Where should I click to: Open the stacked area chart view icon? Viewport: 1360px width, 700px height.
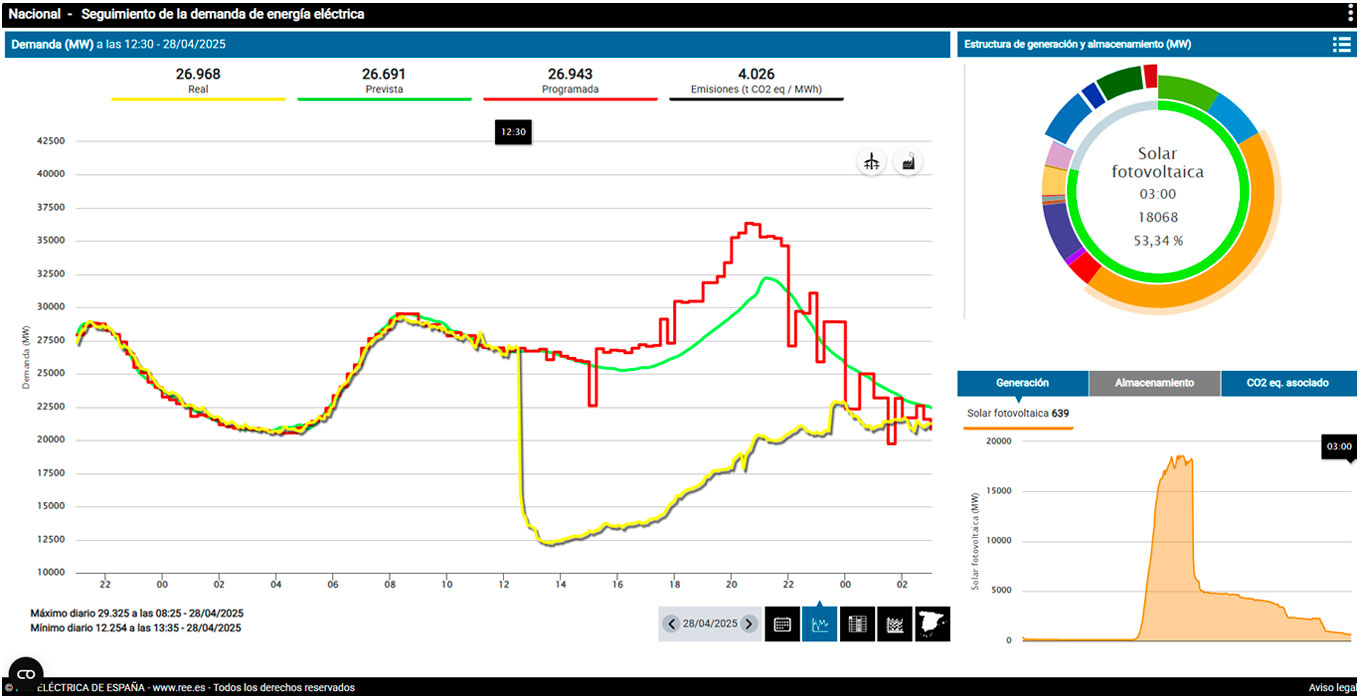click(x=895, y=624)
